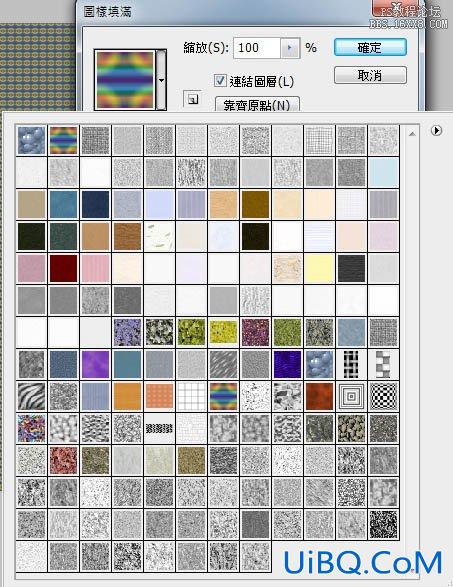The height and width of the screenshot is (587, 453).
Task: Select the purple clouds pattern
Action: point(95,364)
